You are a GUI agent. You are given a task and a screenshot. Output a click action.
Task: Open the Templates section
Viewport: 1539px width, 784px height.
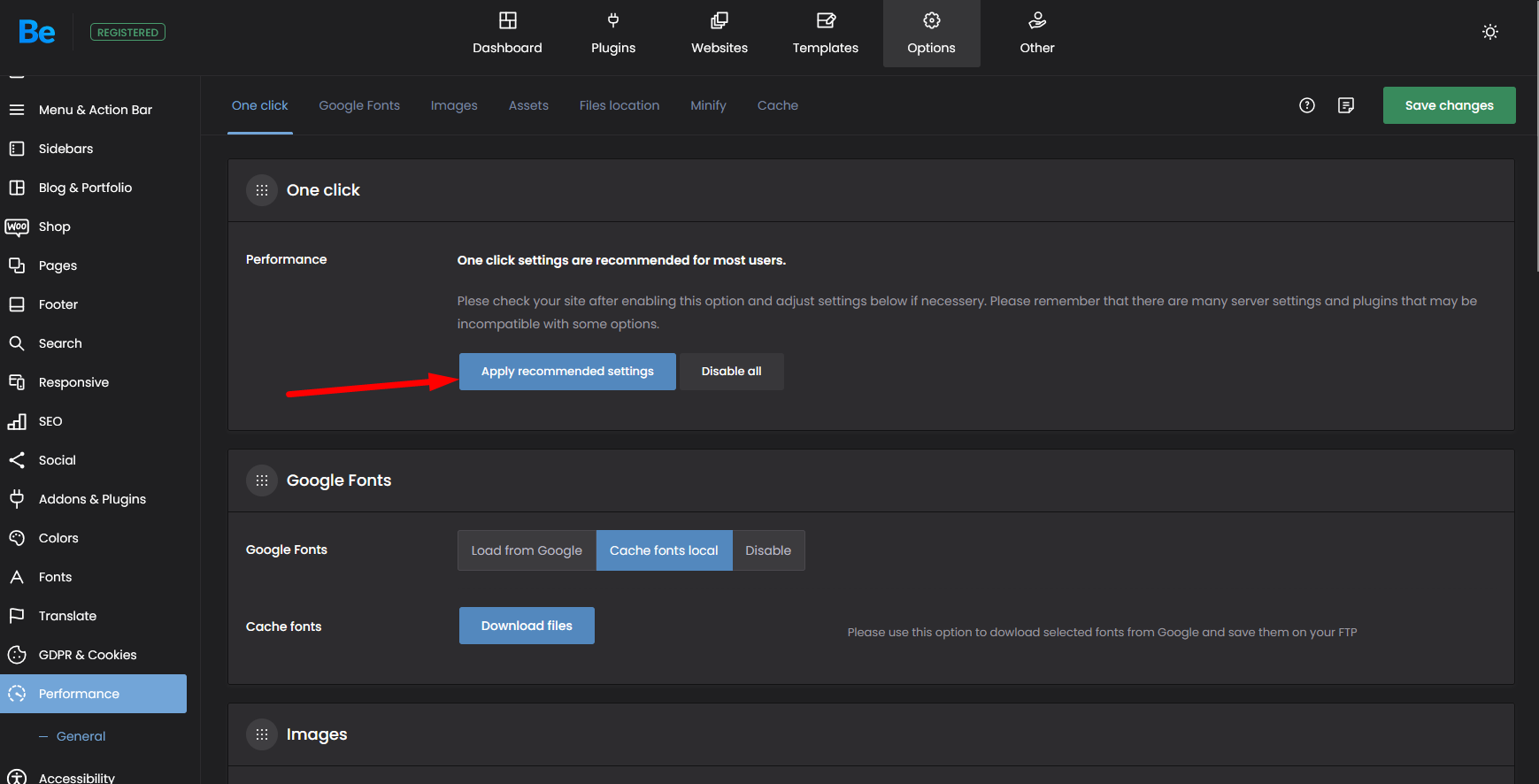[826, 34]
